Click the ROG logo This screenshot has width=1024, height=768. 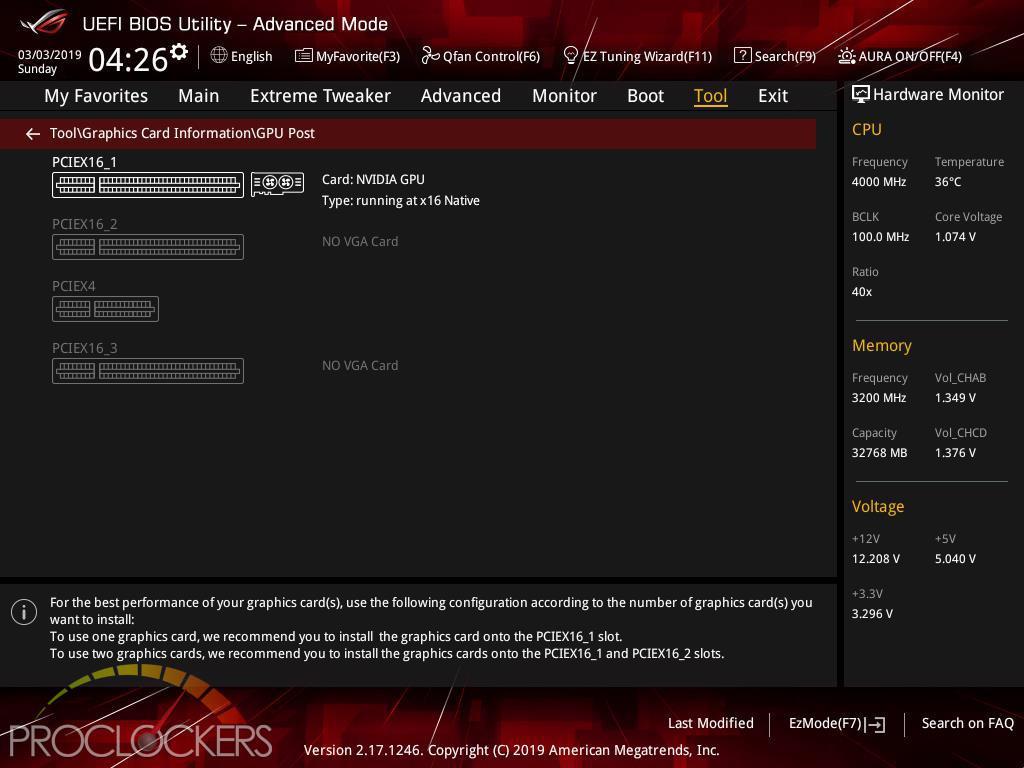(44, 23)
